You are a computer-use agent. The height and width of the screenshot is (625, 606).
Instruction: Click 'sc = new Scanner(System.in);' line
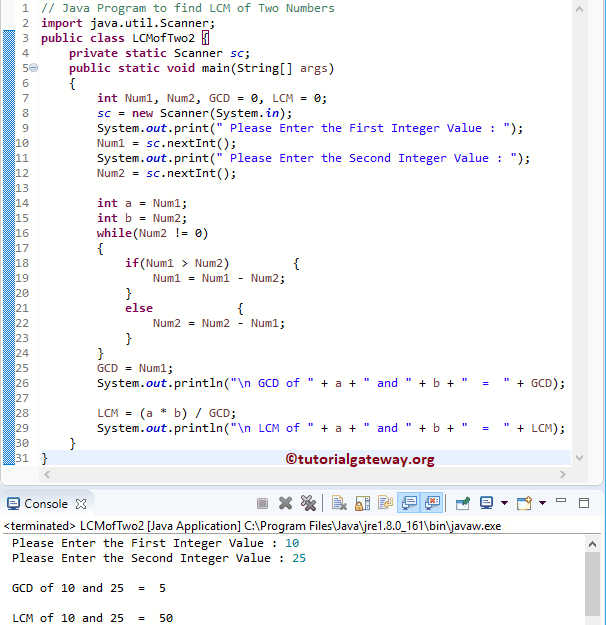click(195, 113)
